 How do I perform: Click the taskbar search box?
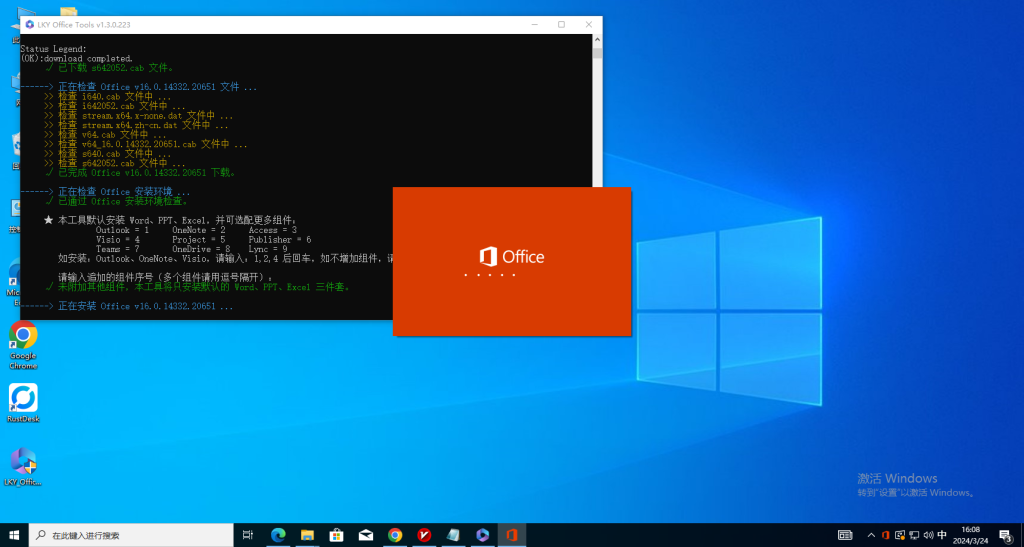point(131,535)
